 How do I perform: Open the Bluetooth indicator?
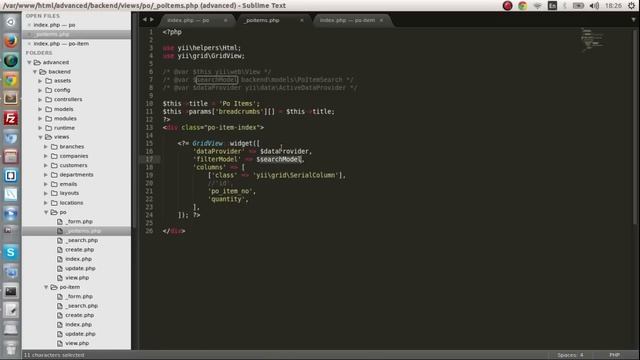(565, 6)
